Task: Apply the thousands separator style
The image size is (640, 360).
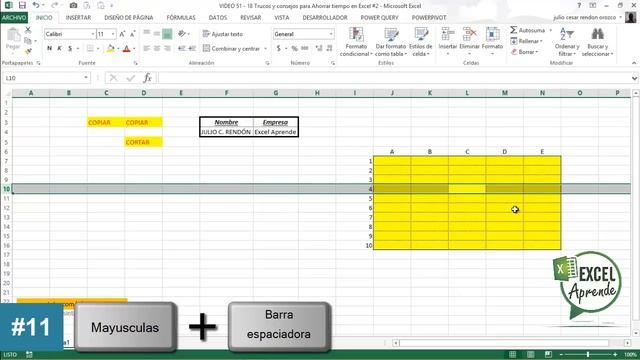Action: pyautogui.click(x=305, y=49)
